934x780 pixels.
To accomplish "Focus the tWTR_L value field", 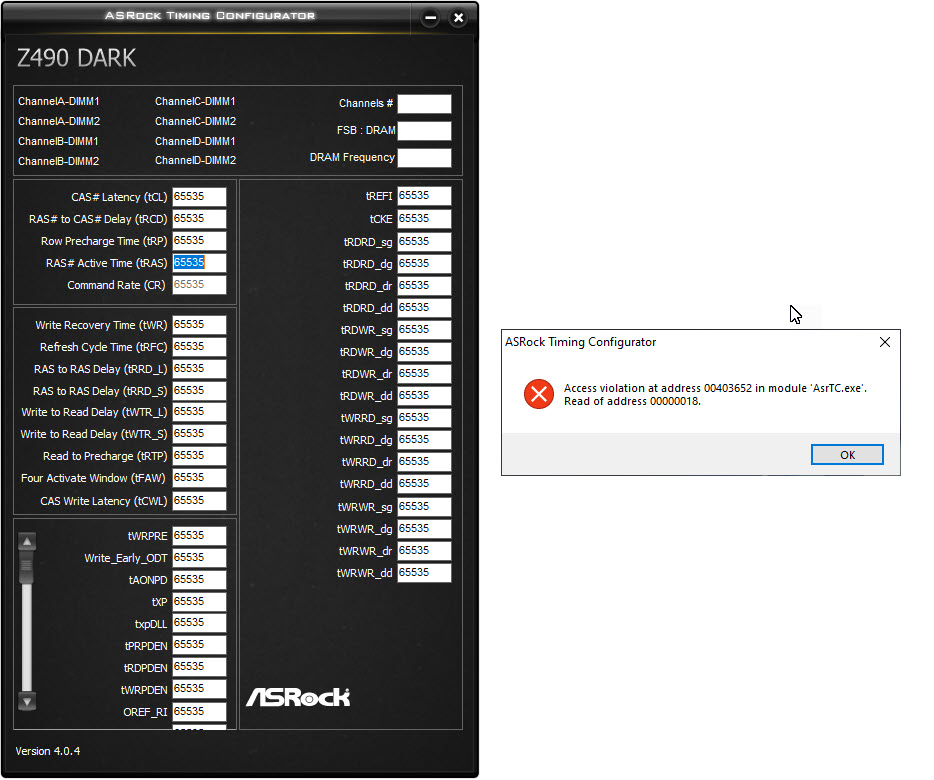I will [x=200, y=412].
